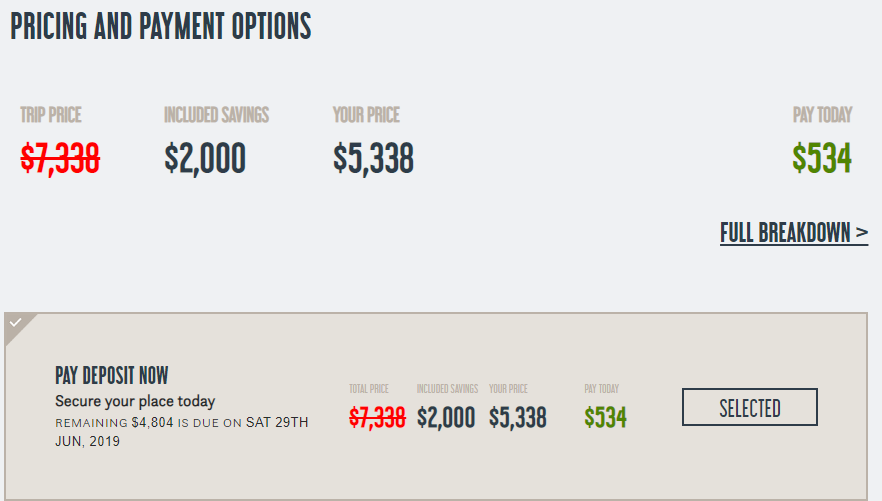This screenshot has width=882, height=501.
Task: Click the red $7,338 in deposit card
Action: pyautogui.click(x=377, y=418)
